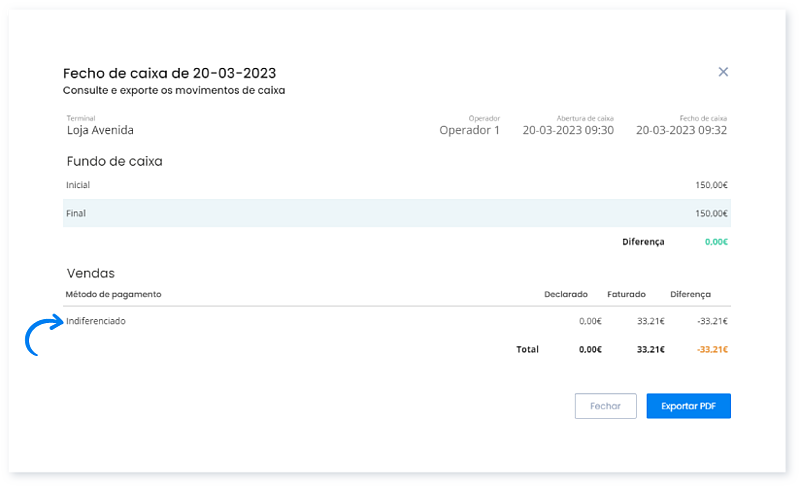800x486 pixels.
Task: Click the Loja Avenida terminal name
Action: (100, 130)
